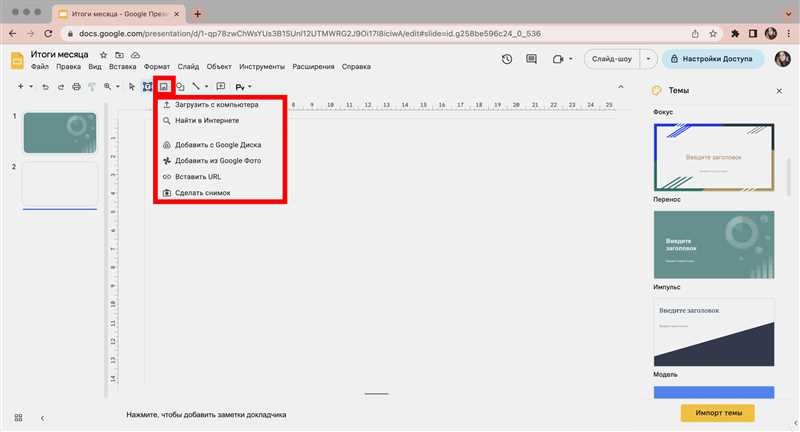Click the zoom magnifier tool
The width and height of the screenshot is (800, 432).
(108, 87)
